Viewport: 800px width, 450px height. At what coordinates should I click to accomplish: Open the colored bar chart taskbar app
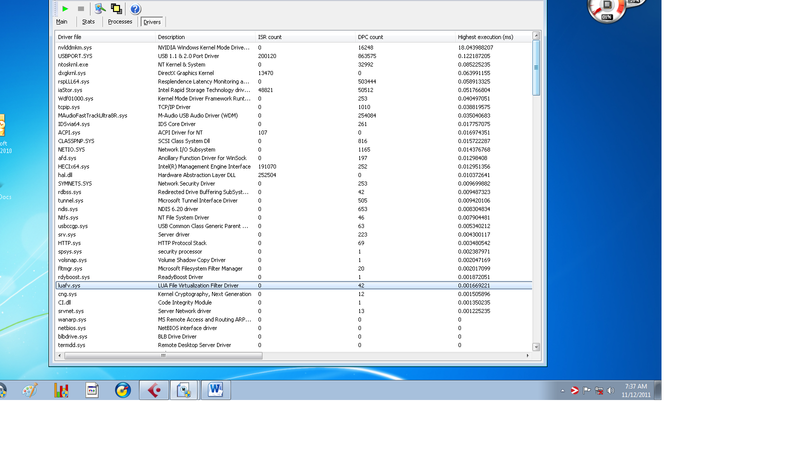pos(61,391)
